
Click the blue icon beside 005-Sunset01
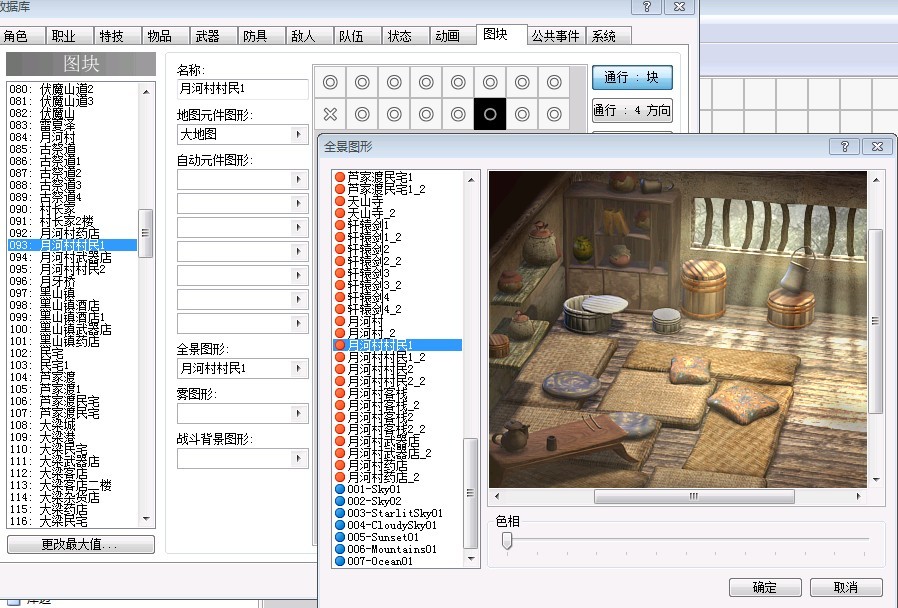pyautogui.click(x=340, y=537)
